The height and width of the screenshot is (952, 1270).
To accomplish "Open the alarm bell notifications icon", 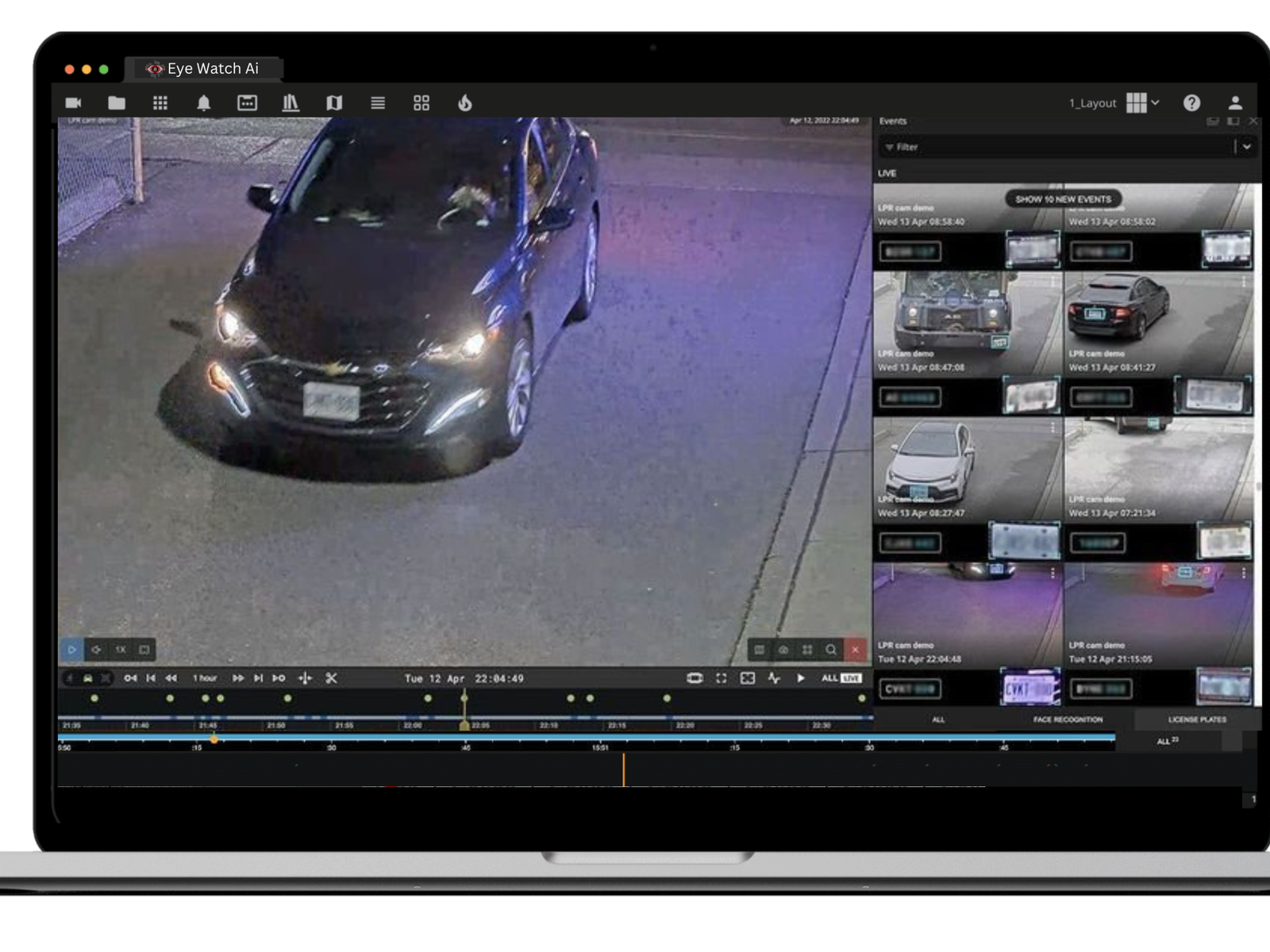I will point(204,103).
